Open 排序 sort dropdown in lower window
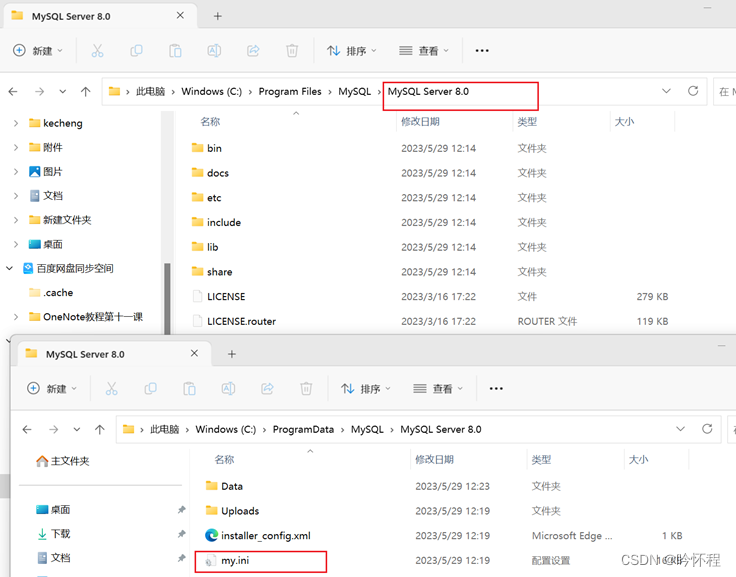This screenshot has width=736, height=577. click(366, 389)
